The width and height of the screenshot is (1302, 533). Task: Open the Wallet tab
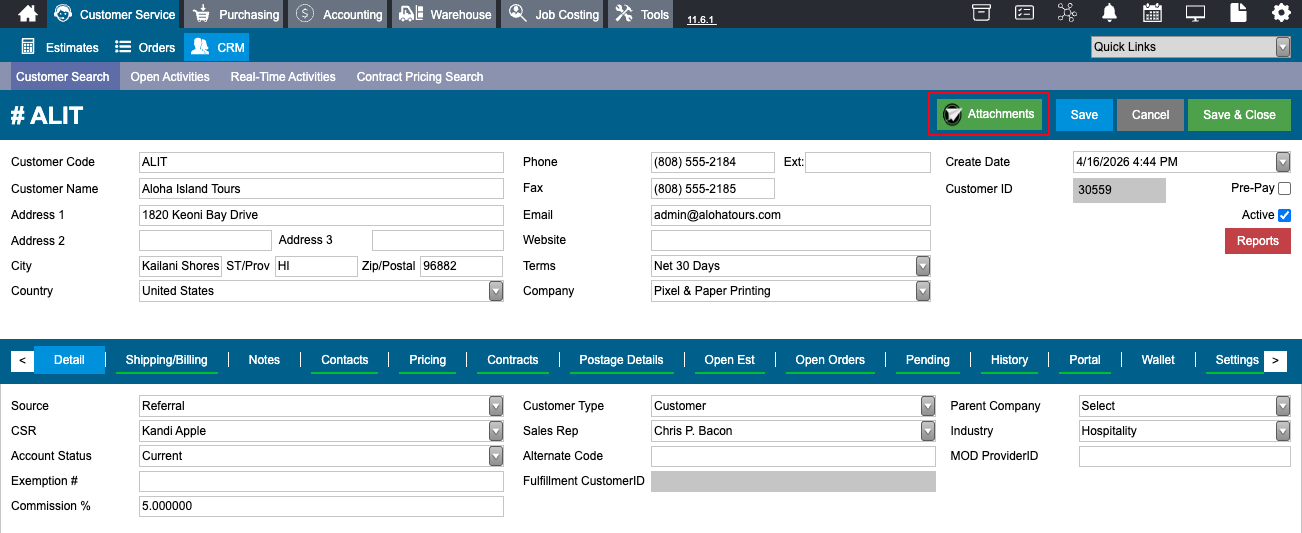point(1158,360)
